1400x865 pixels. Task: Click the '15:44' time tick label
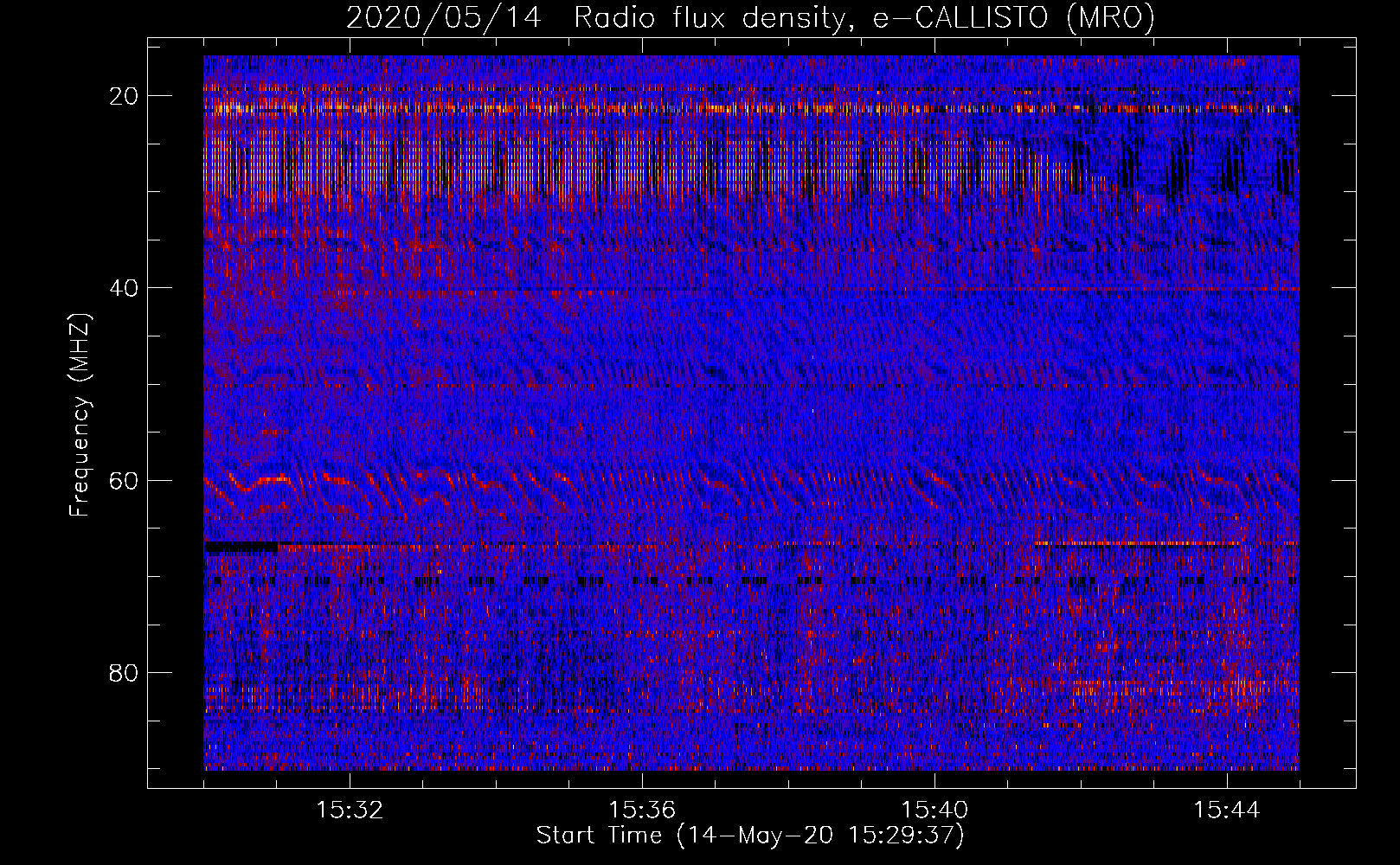tap(1227, 811)
